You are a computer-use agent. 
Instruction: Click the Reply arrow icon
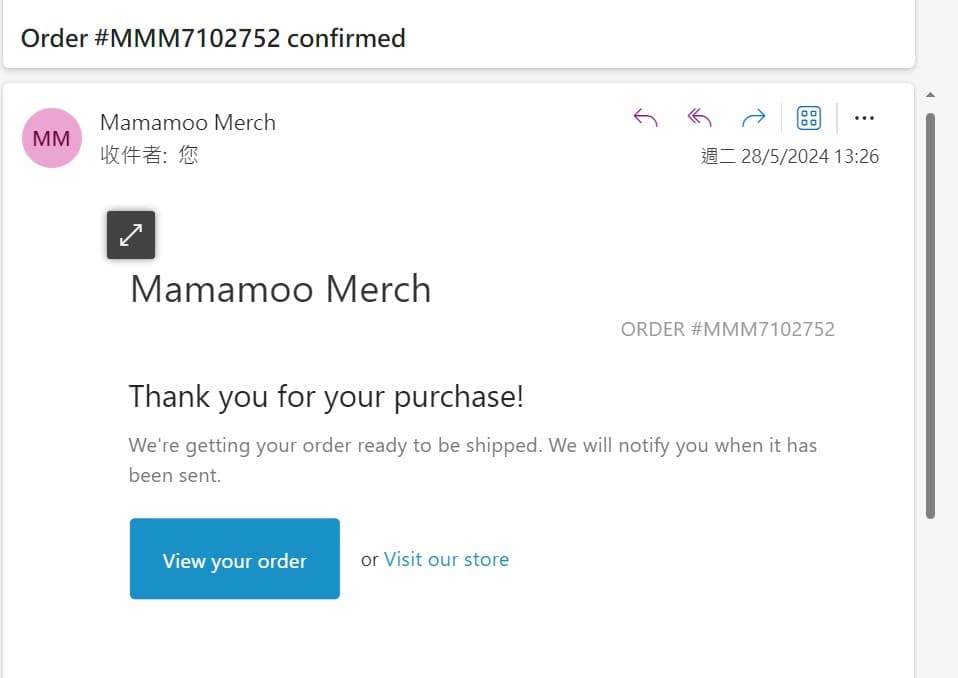tap(645, 117)
